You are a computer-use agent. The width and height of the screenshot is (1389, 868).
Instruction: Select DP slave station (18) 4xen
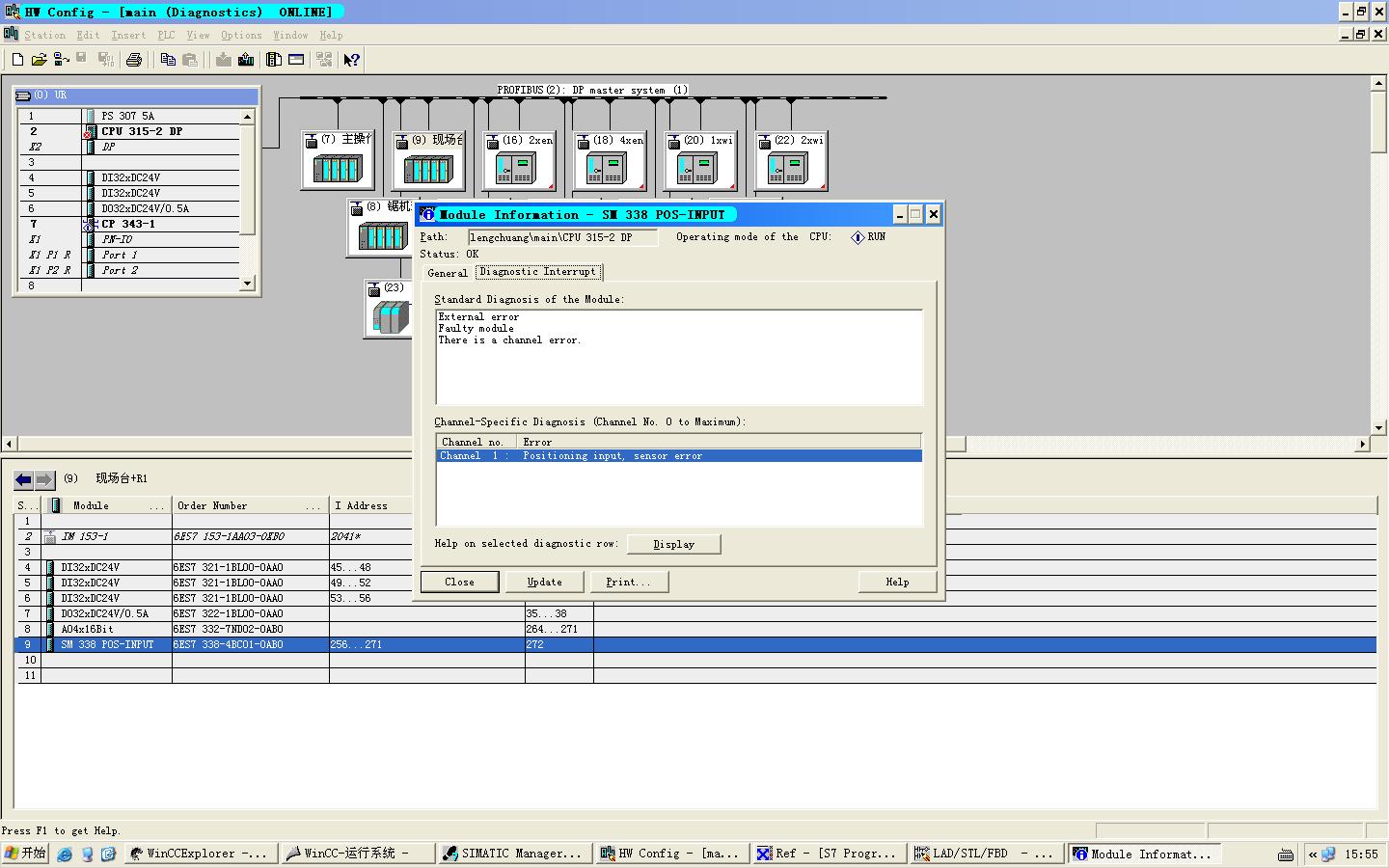point(609,160)
